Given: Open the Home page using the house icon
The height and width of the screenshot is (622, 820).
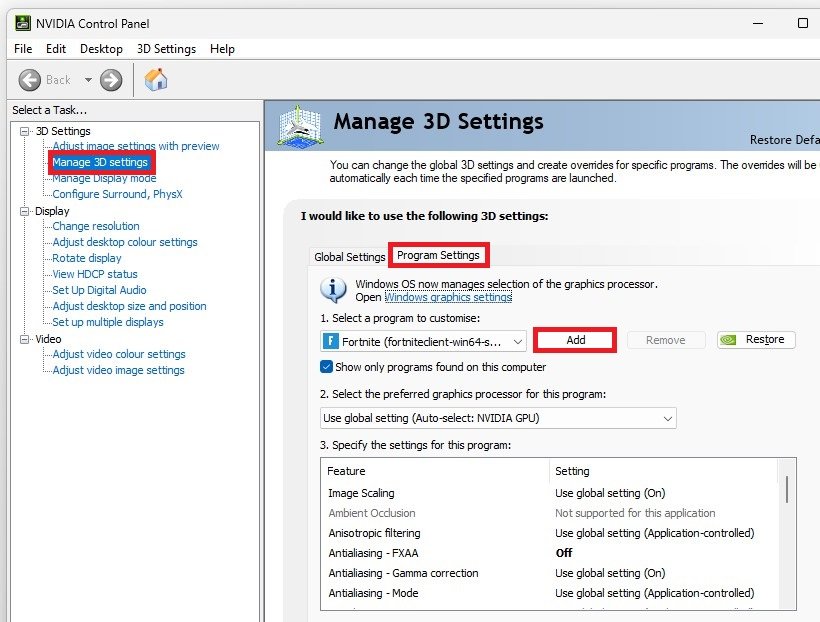Looking at the screenshot, I should point(156,80).
